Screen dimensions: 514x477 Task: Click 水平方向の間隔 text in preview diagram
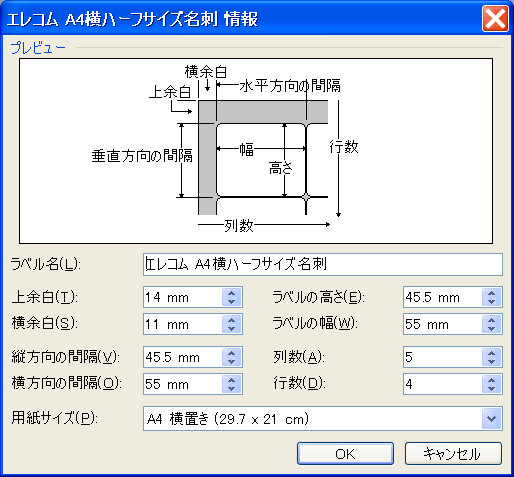pos(290,86)
